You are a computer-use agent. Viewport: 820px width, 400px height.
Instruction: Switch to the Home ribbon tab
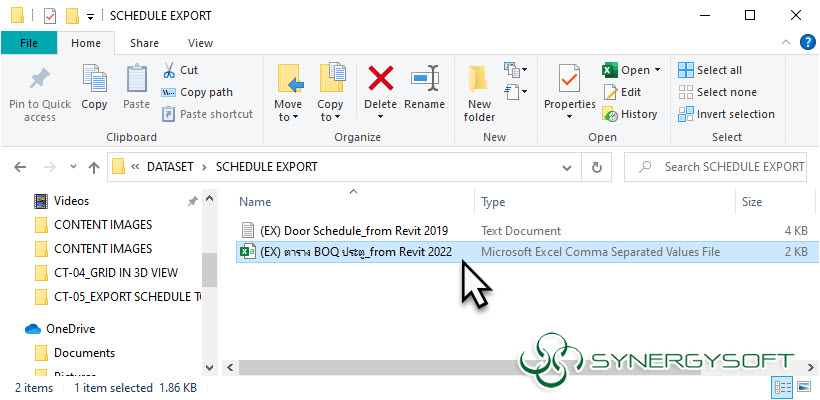click(86, 43)
